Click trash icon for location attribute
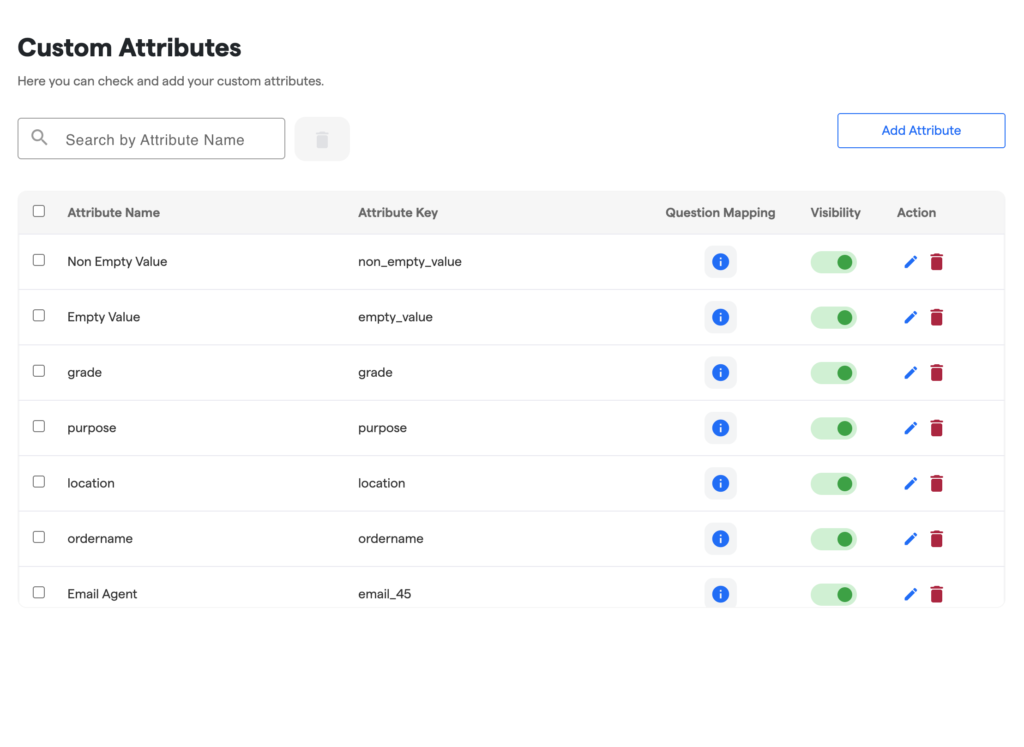This screenshot has height=747, width=1024. point(936,483)
